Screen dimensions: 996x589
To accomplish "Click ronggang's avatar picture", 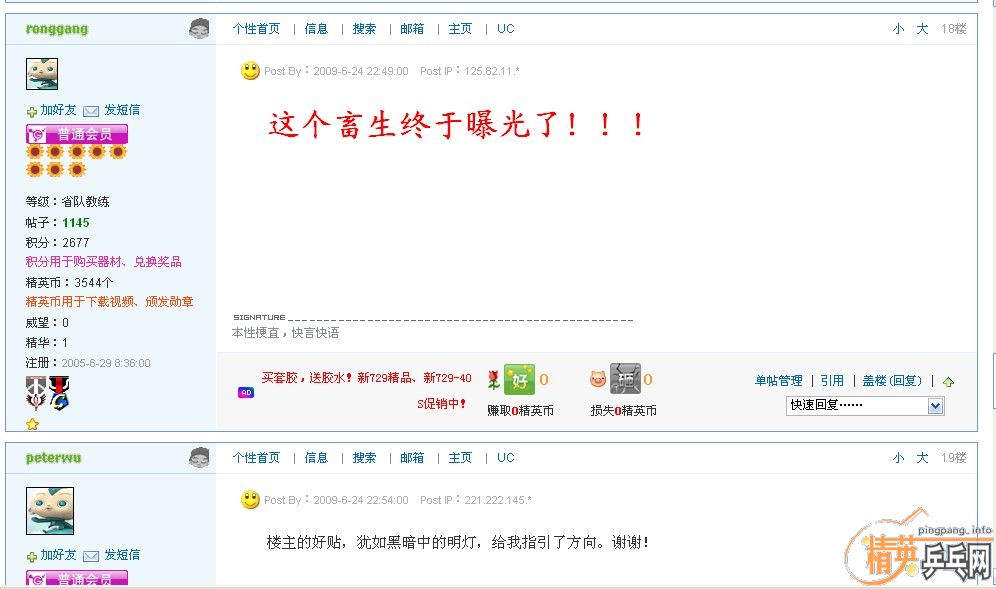I will click(x=42, y=74).
